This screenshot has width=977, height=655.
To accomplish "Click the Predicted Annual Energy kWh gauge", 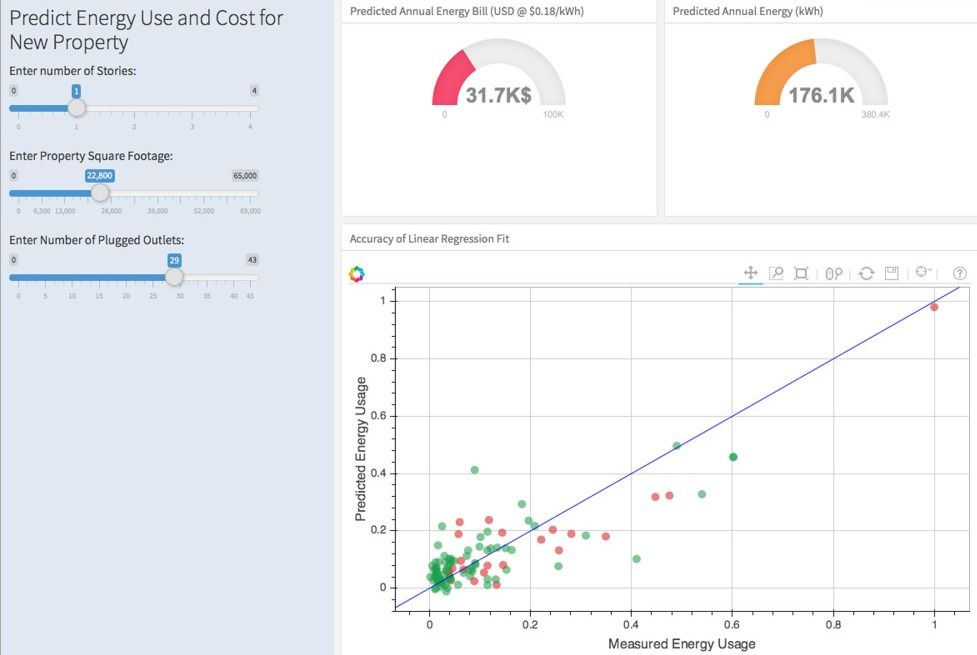I will coord(820,80).
